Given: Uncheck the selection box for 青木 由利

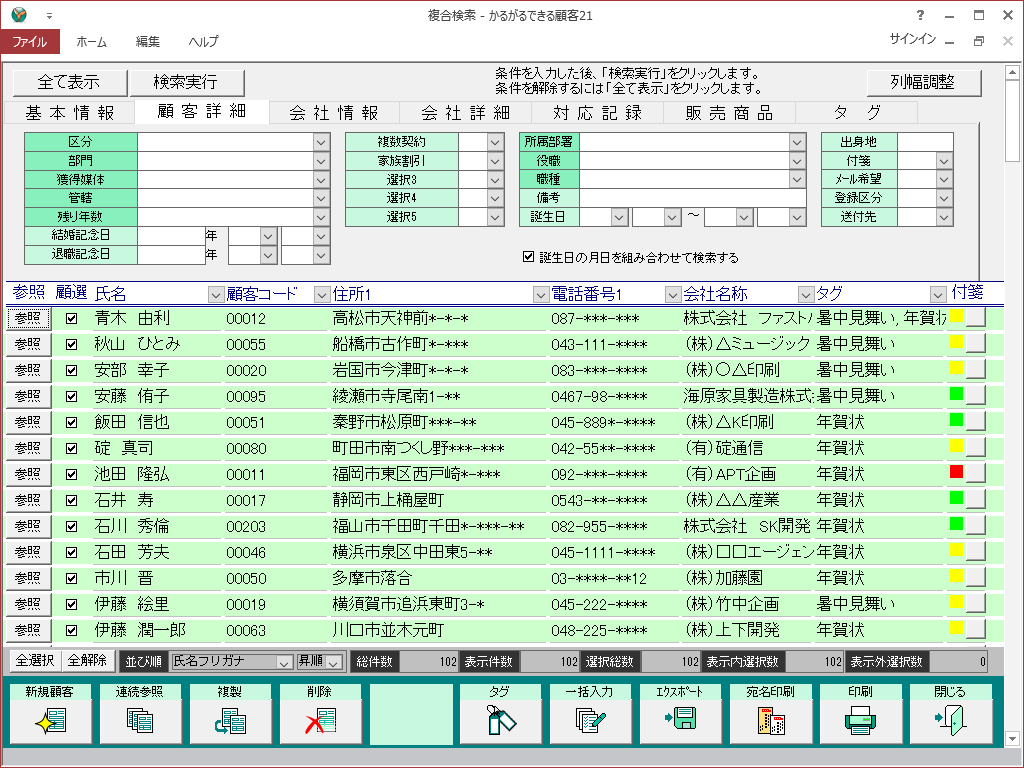Looking at the screenshot, I should tap(71, 318).
